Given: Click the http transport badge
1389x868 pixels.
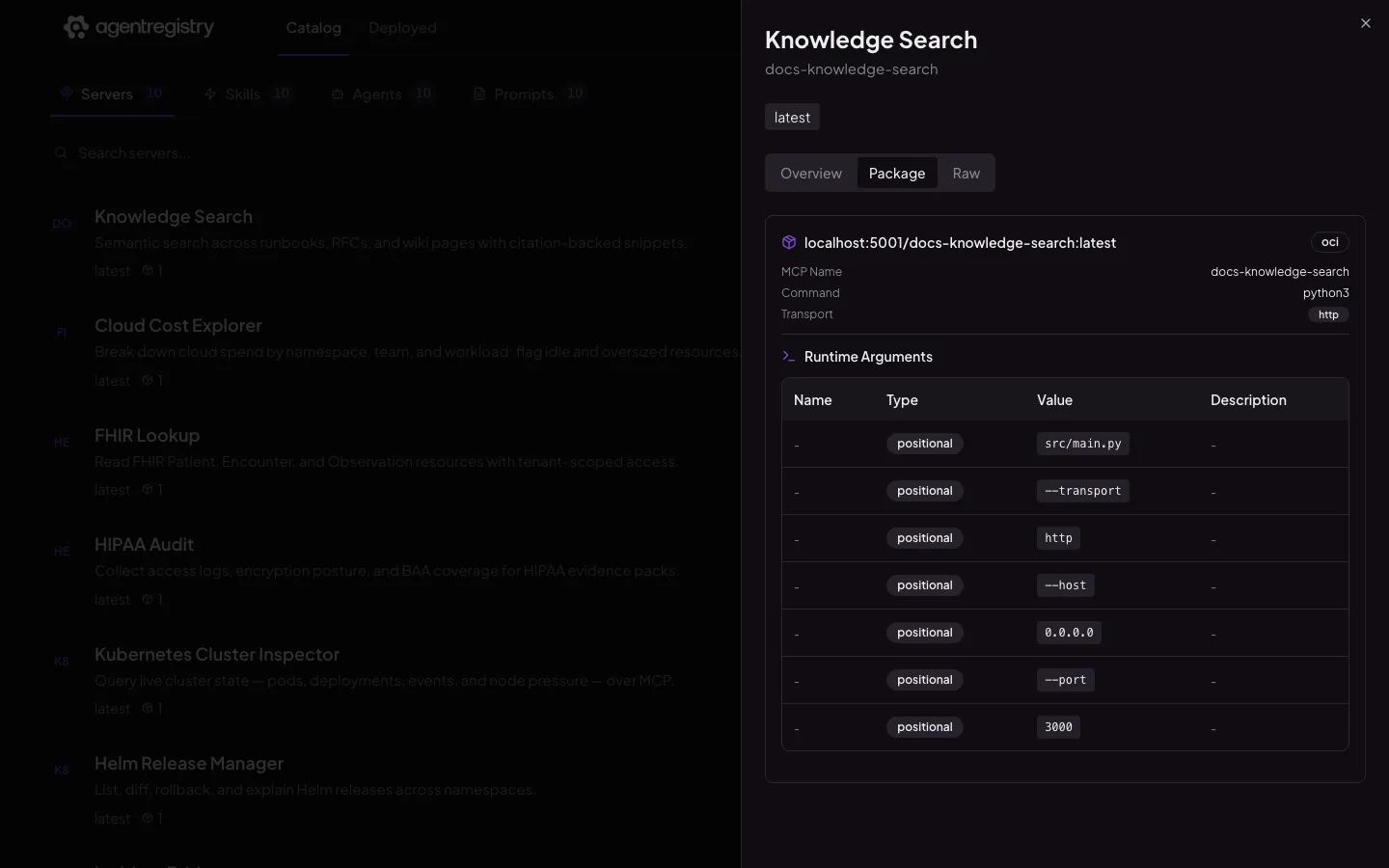Looking at the screenshot, I should tap(1328, 314).
